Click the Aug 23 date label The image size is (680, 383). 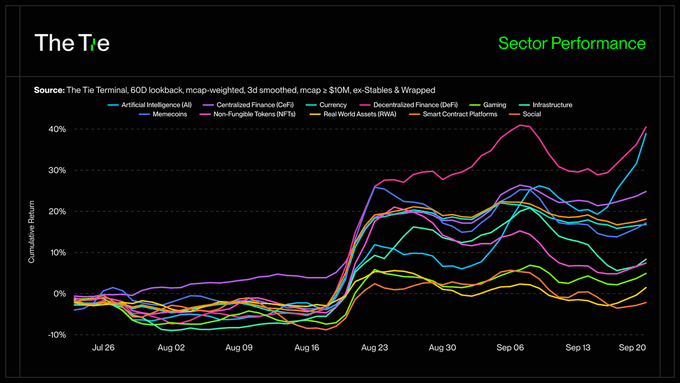pos(374,347)
